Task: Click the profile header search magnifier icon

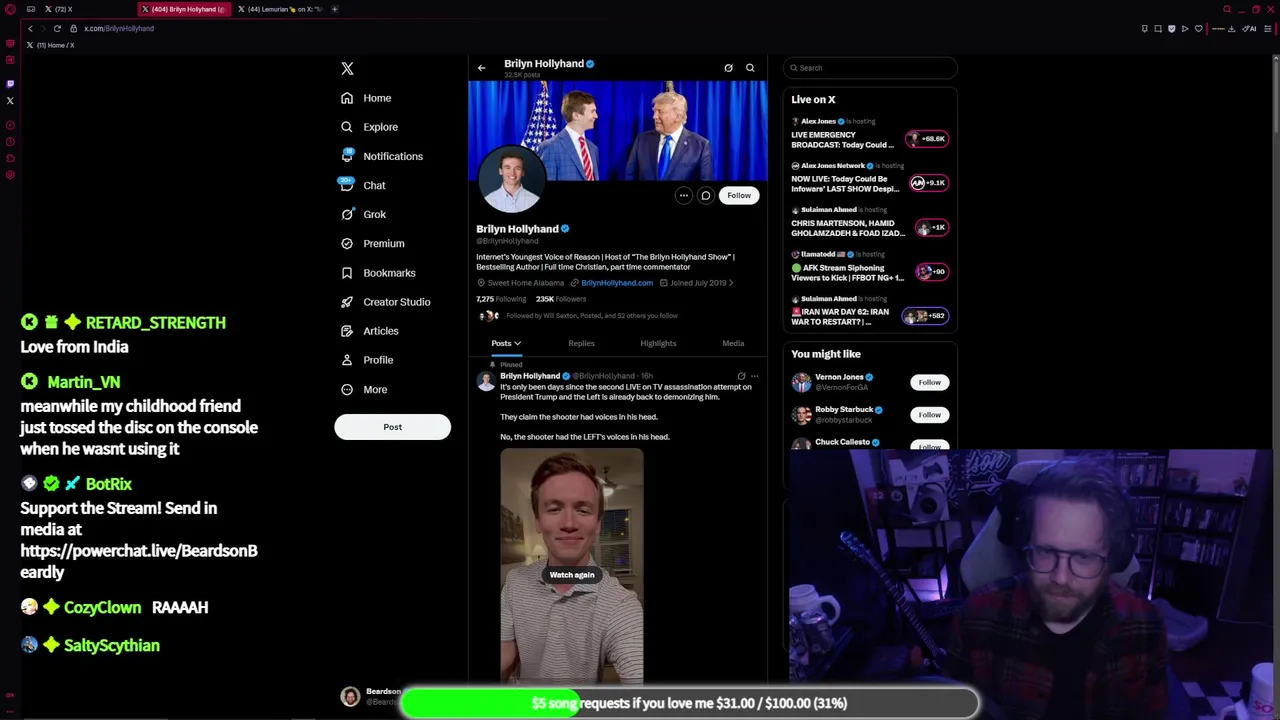Action: [x=750, y=68]
